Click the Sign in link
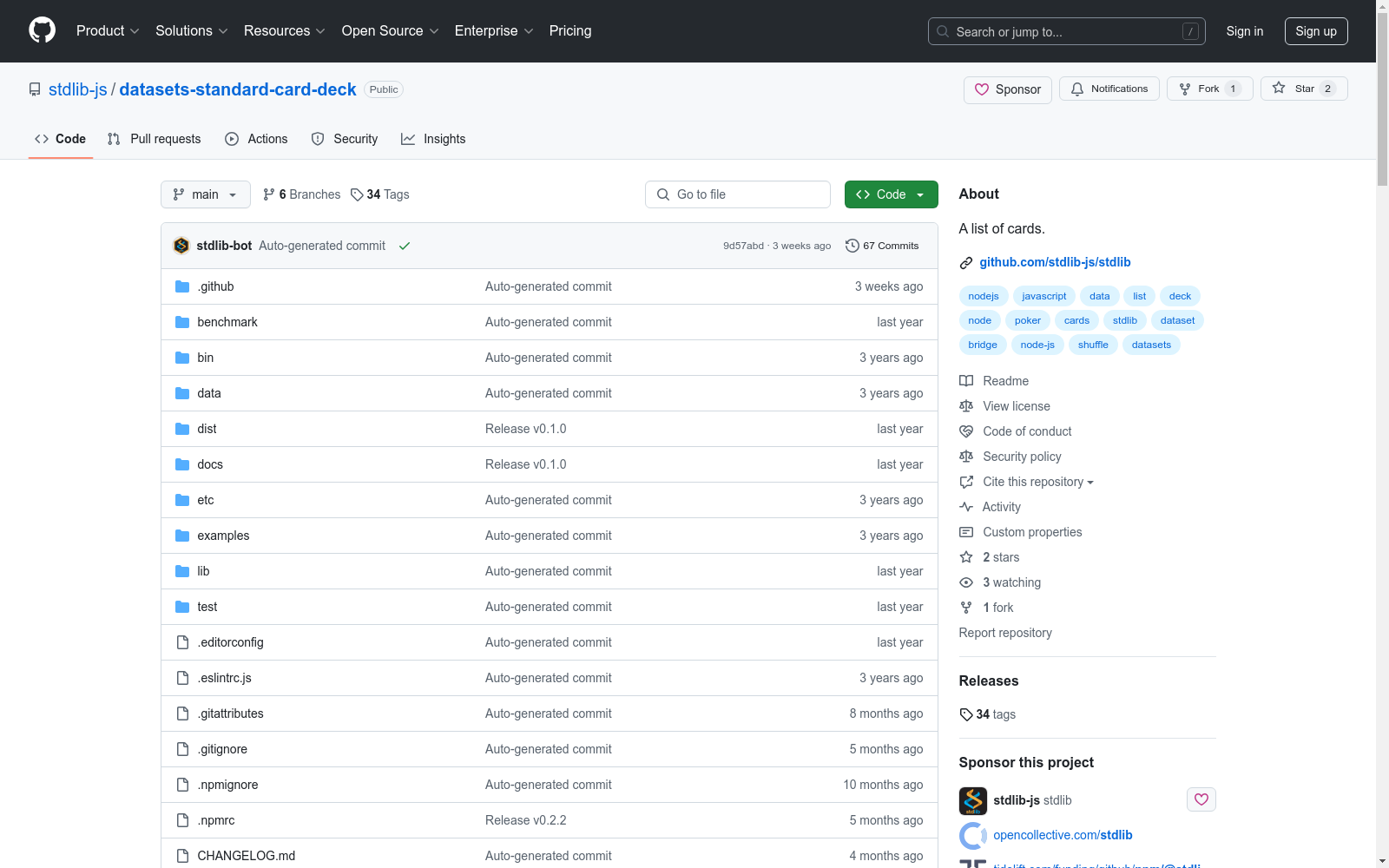This screenshot has width=1389, height=868. click(x=1245, y=31)
